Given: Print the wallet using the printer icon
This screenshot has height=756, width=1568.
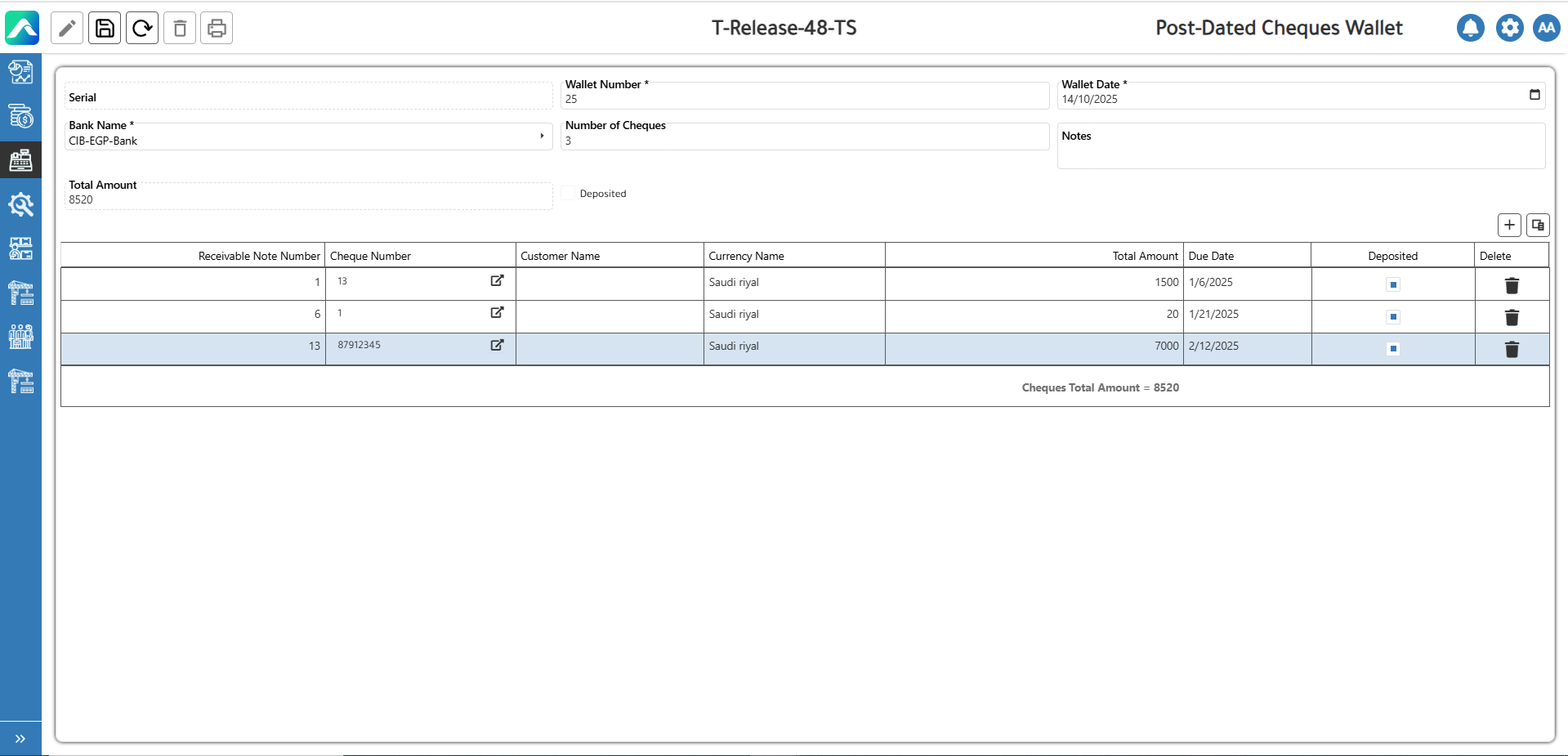Looking at the screenshot, I should coord(217,29).
